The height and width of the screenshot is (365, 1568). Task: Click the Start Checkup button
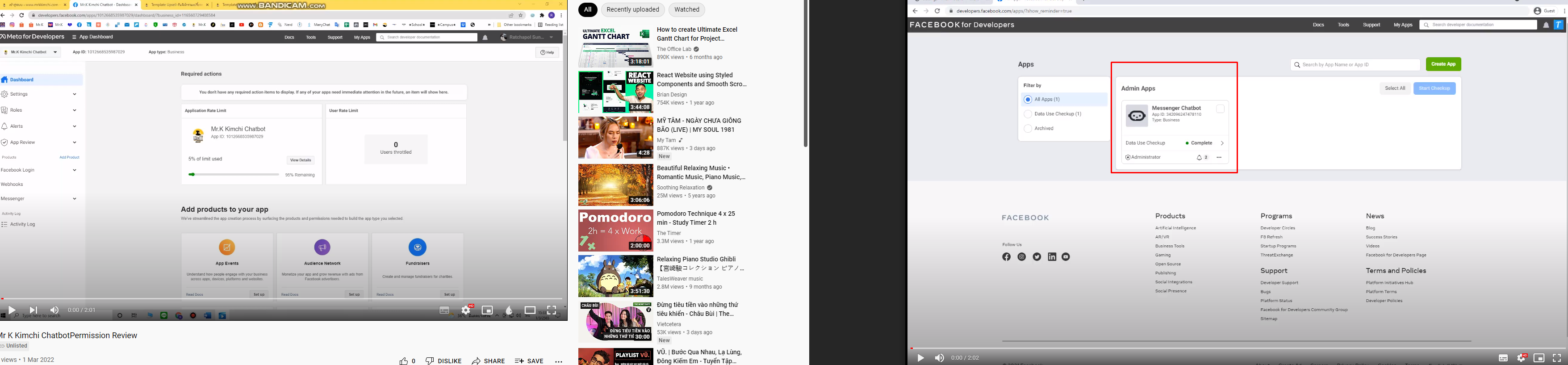1434,88
